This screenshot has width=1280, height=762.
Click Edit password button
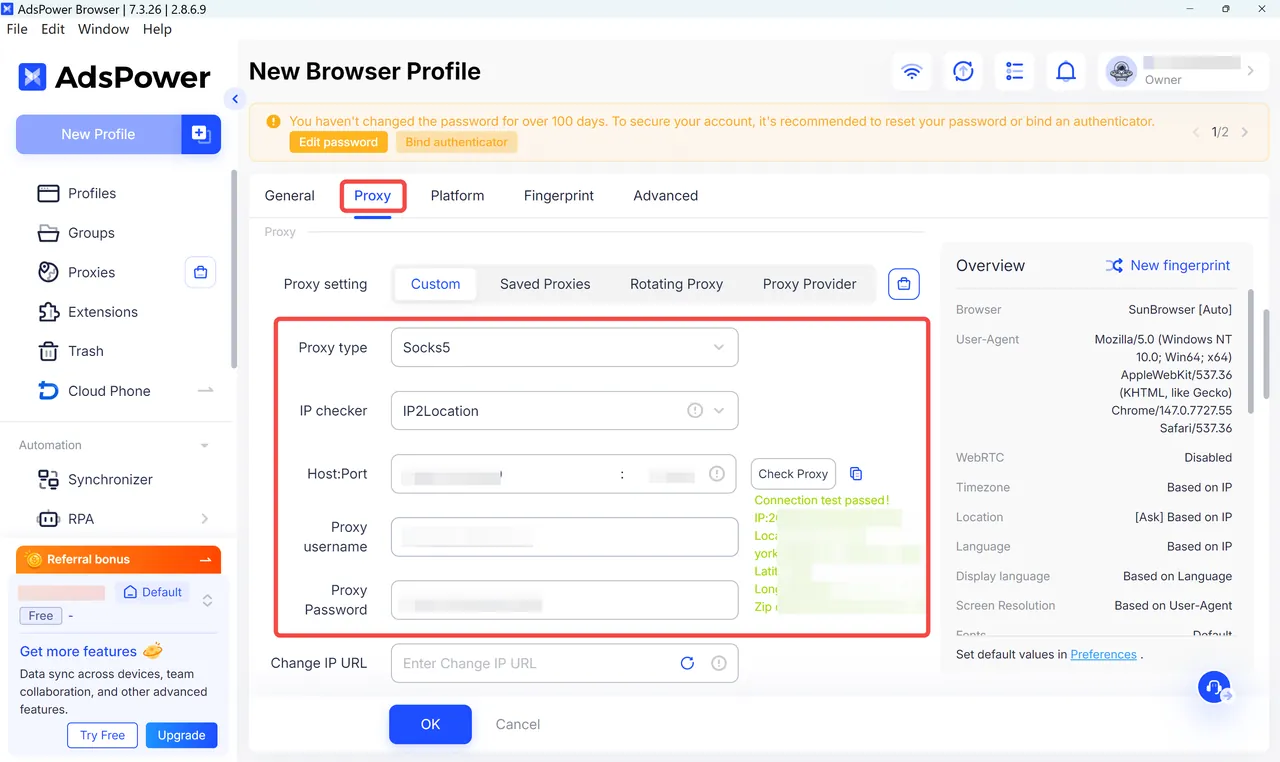tap(338, 142)
